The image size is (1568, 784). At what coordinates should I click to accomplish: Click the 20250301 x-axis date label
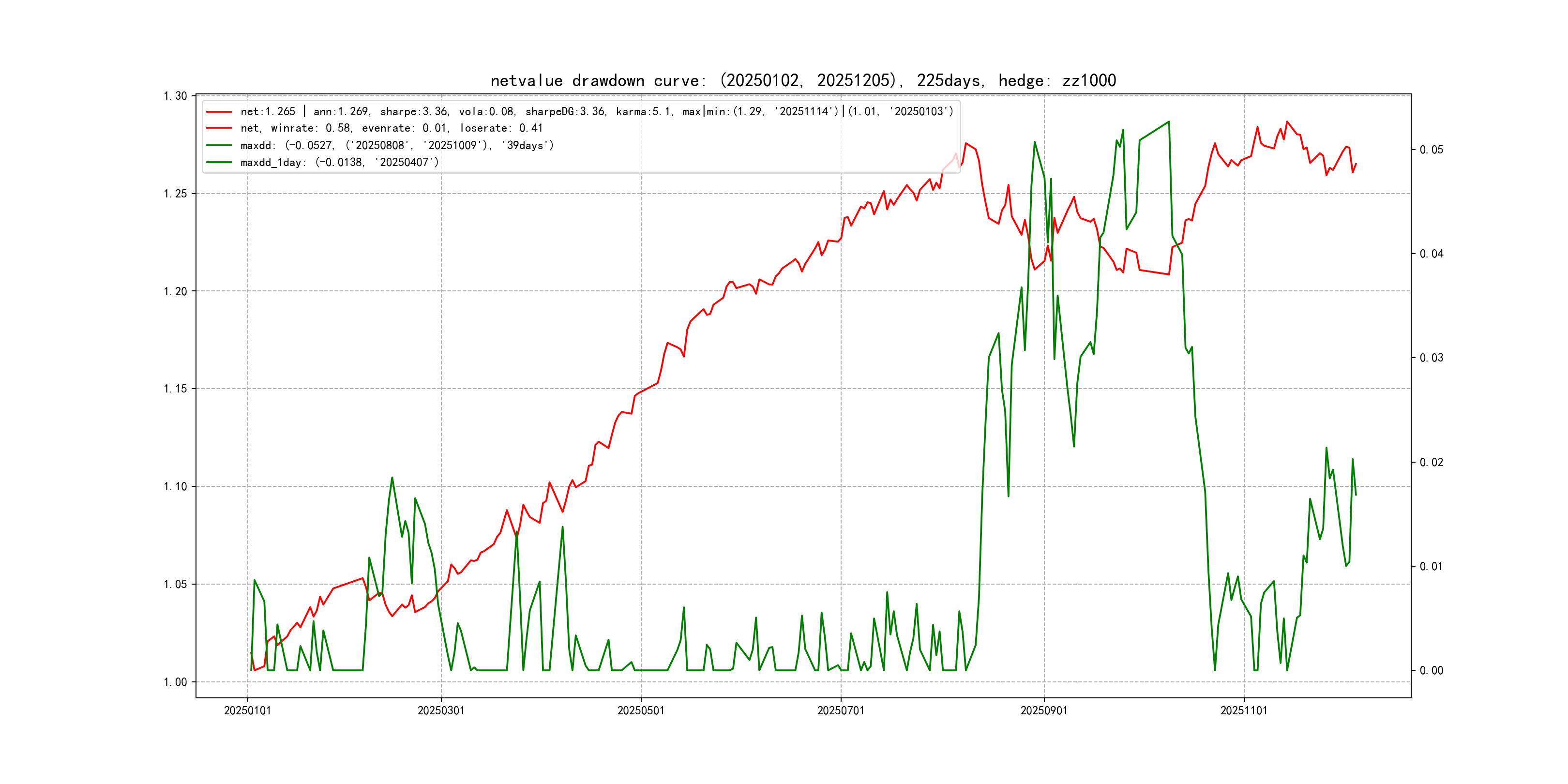(441, 711)
